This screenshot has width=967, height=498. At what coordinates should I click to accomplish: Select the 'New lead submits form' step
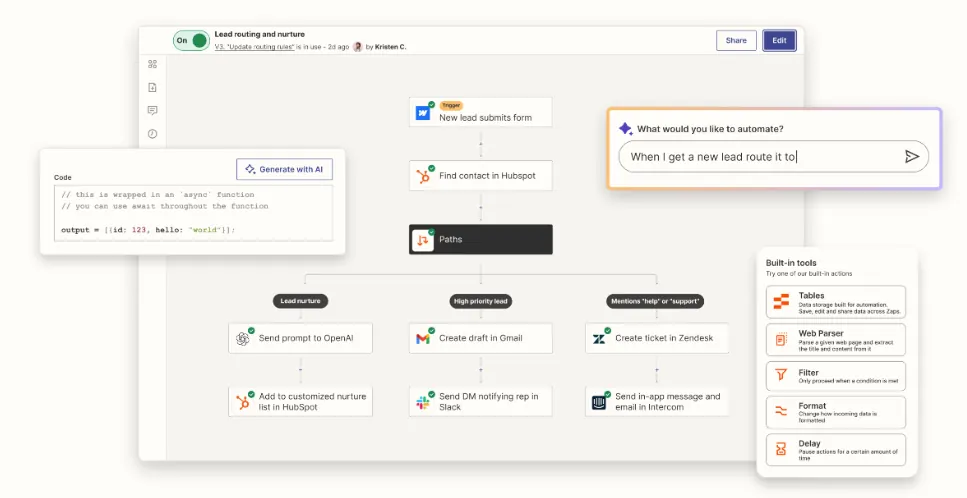(480, 112)
